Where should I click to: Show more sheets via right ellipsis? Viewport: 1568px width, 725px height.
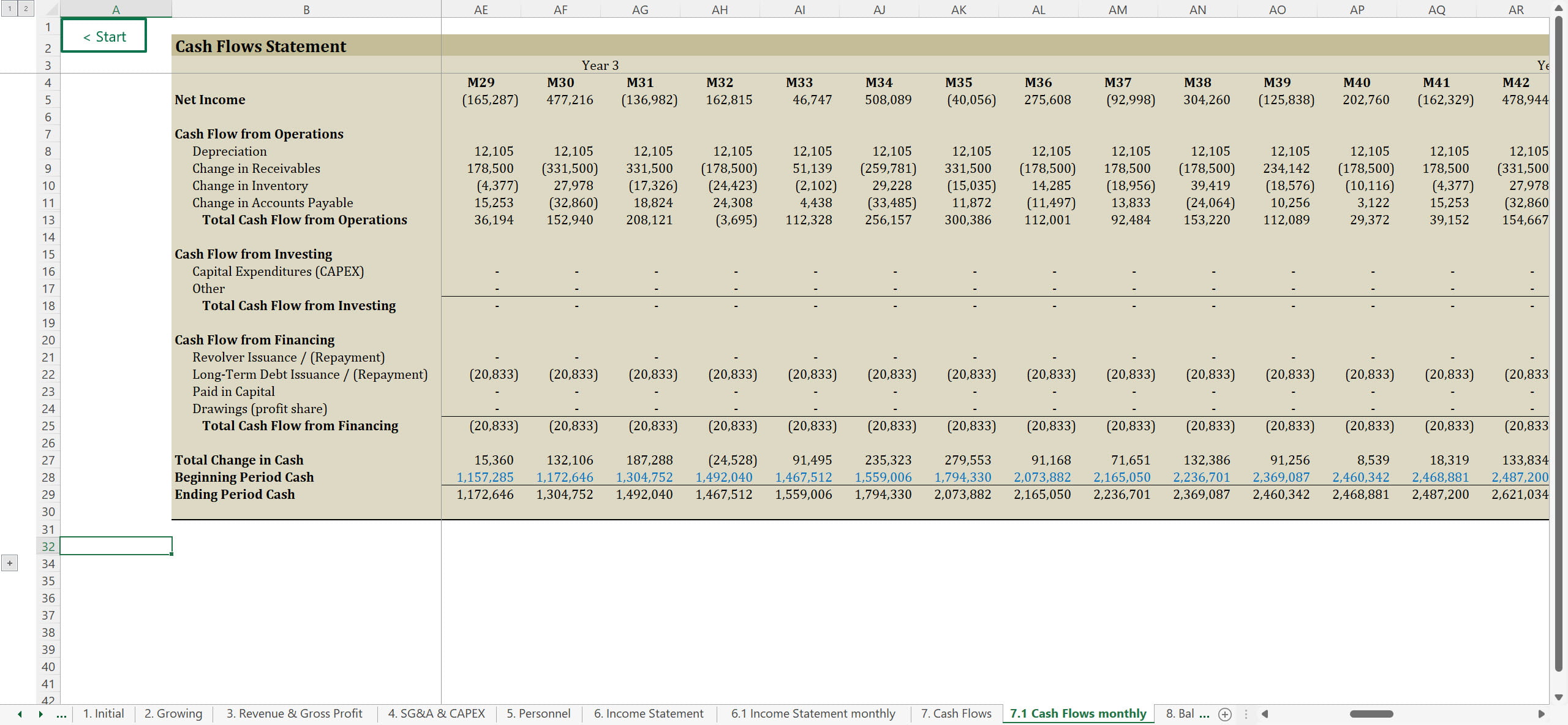coord(1204,714)
